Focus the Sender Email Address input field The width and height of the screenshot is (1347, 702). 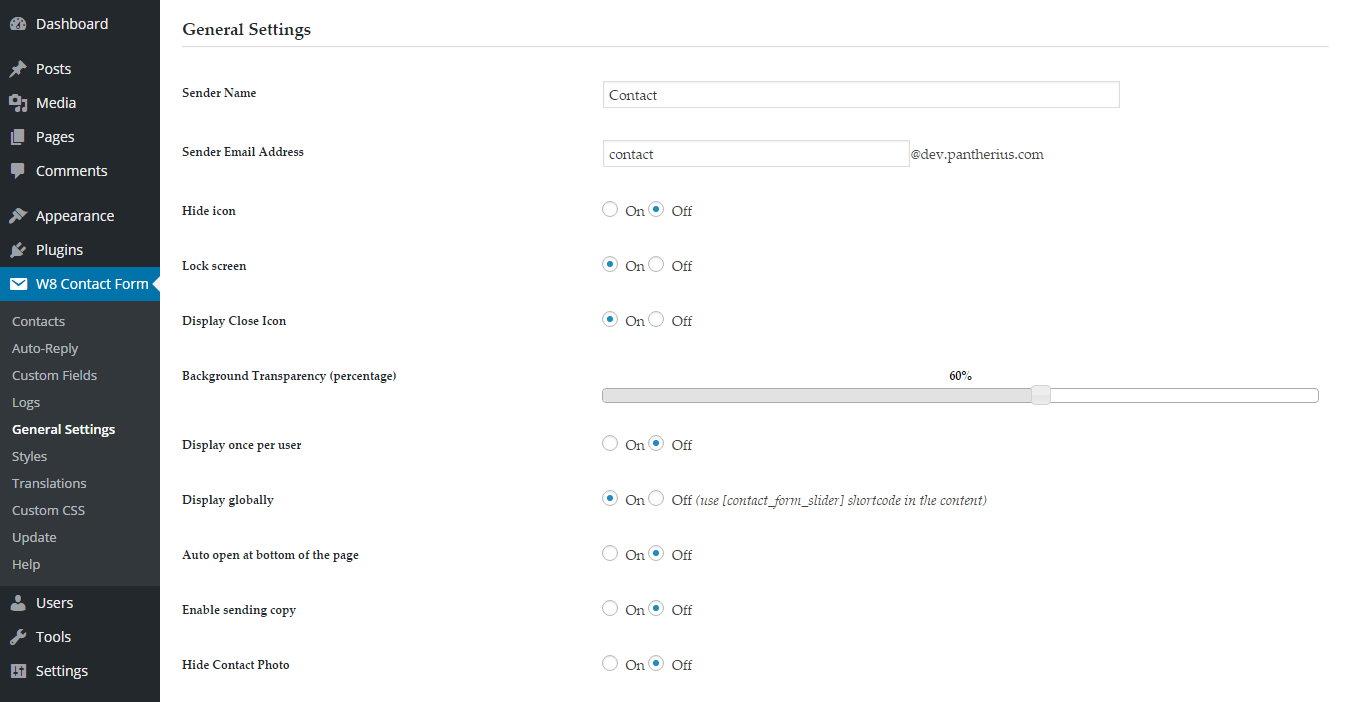click(x=756, y=153)
